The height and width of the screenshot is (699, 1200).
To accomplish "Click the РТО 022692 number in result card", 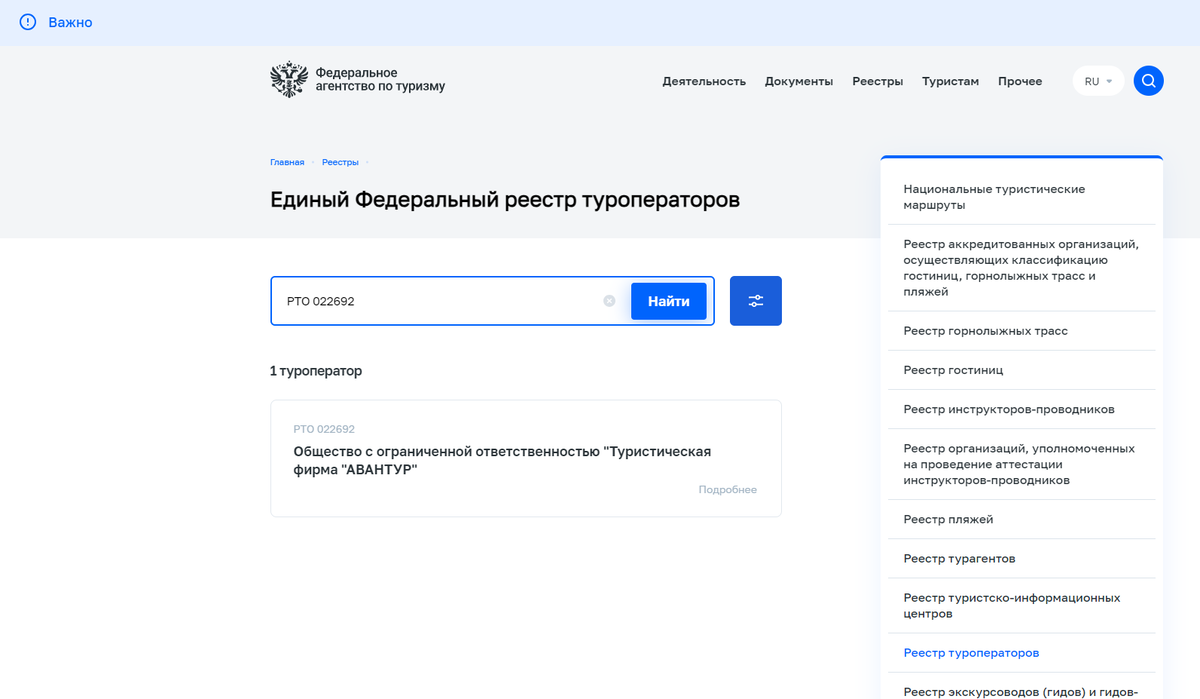I will pos(324,429).
